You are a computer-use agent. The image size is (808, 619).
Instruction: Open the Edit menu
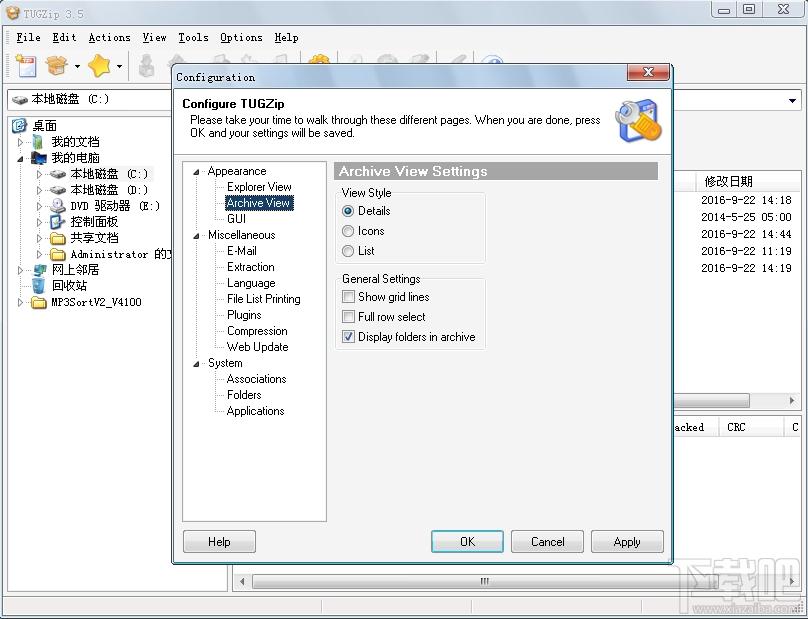click(x=64, y=37)
